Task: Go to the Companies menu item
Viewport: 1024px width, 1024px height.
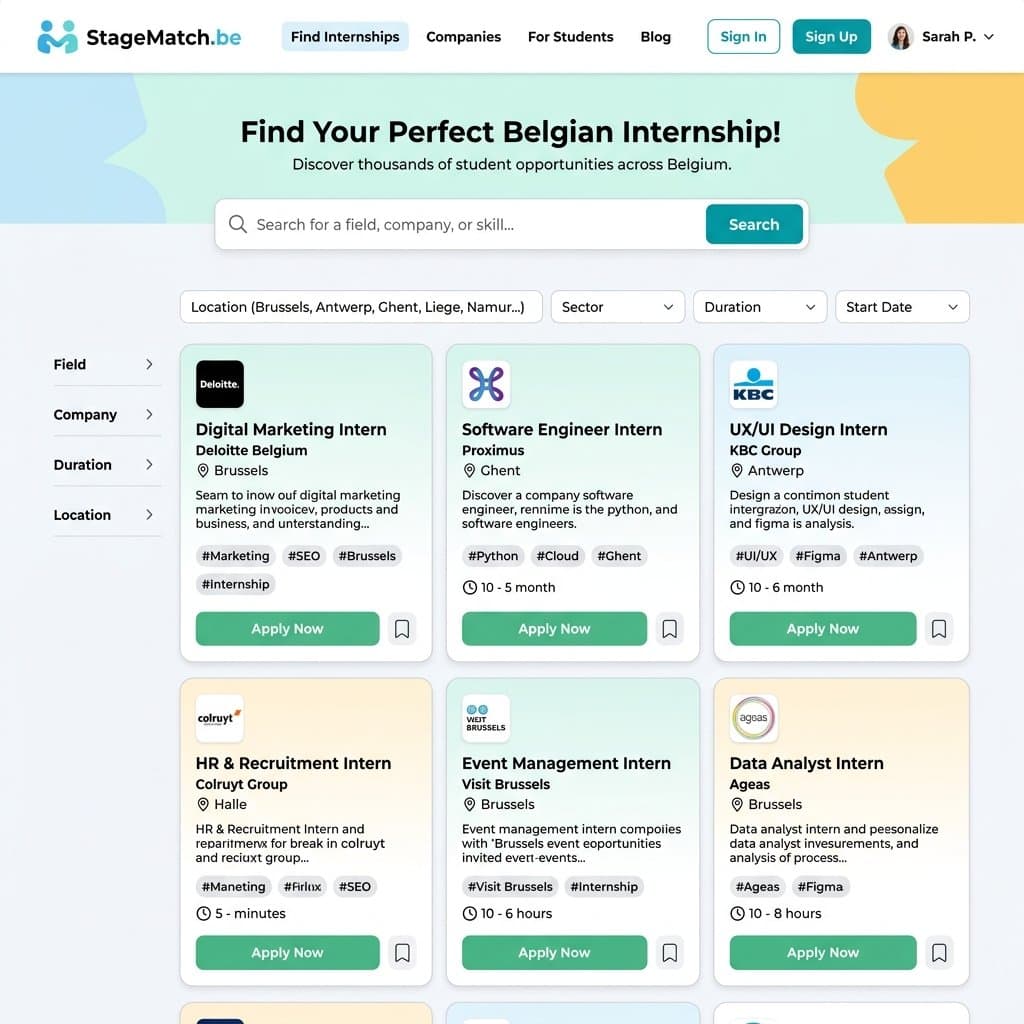Action: 463,37
